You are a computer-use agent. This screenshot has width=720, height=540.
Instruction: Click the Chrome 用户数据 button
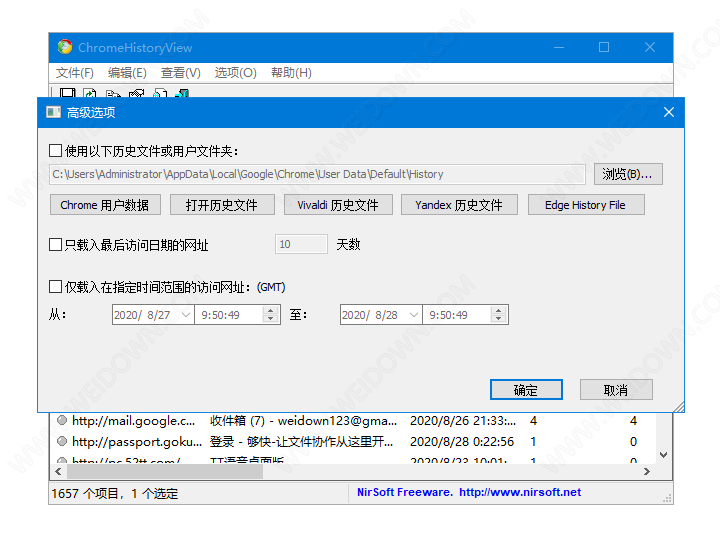point(105,205)
